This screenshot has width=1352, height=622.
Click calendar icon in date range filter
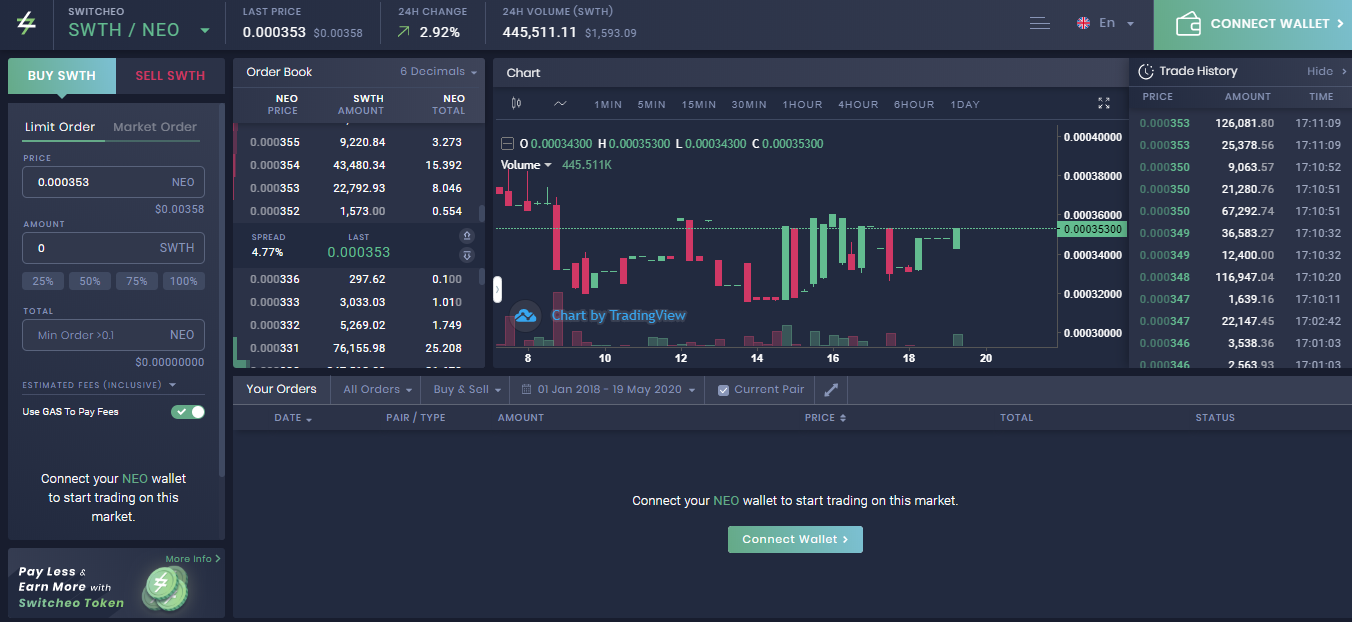tap(526, 389)
